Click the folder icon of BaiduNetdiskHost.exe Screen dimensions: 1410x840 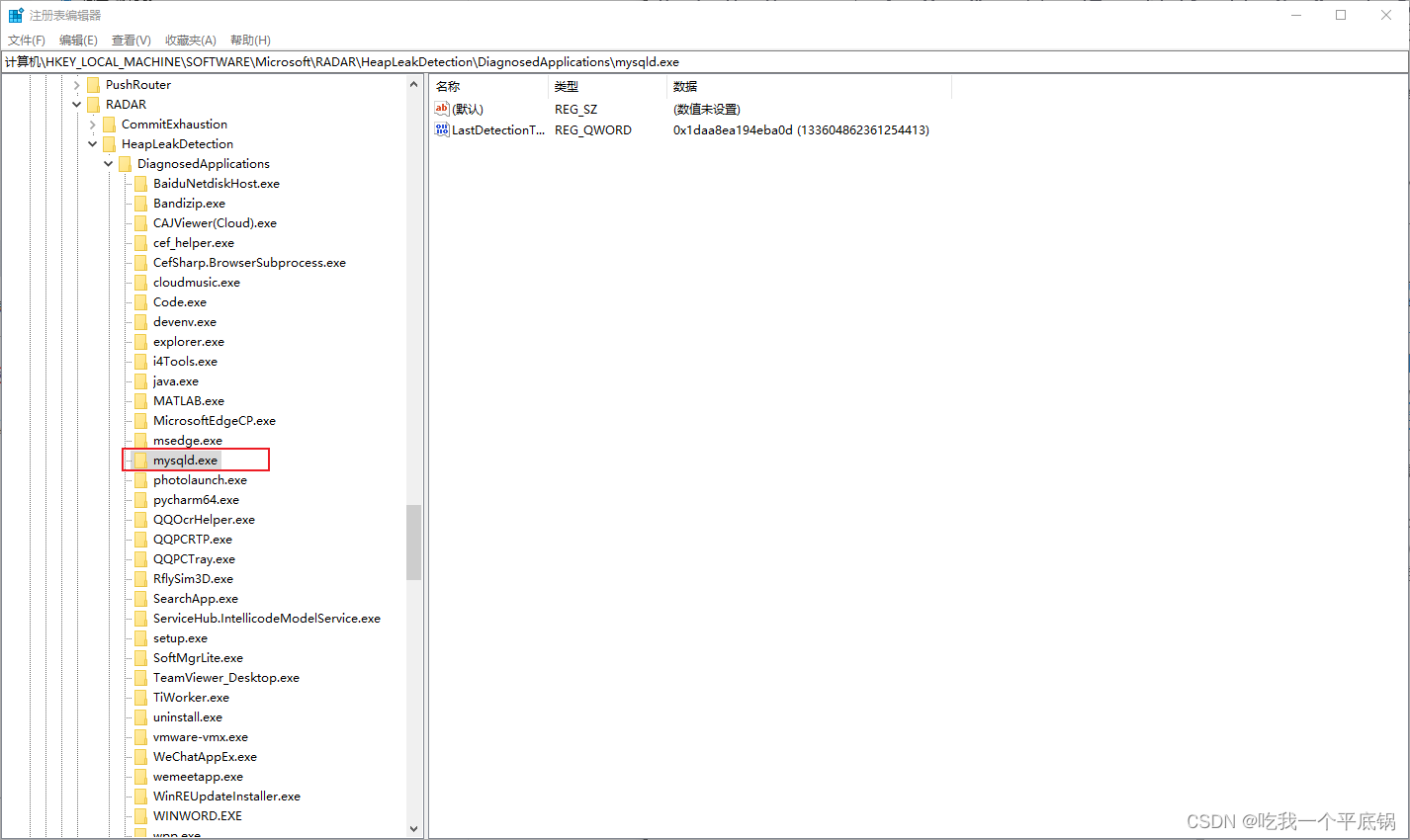point(141,184)
